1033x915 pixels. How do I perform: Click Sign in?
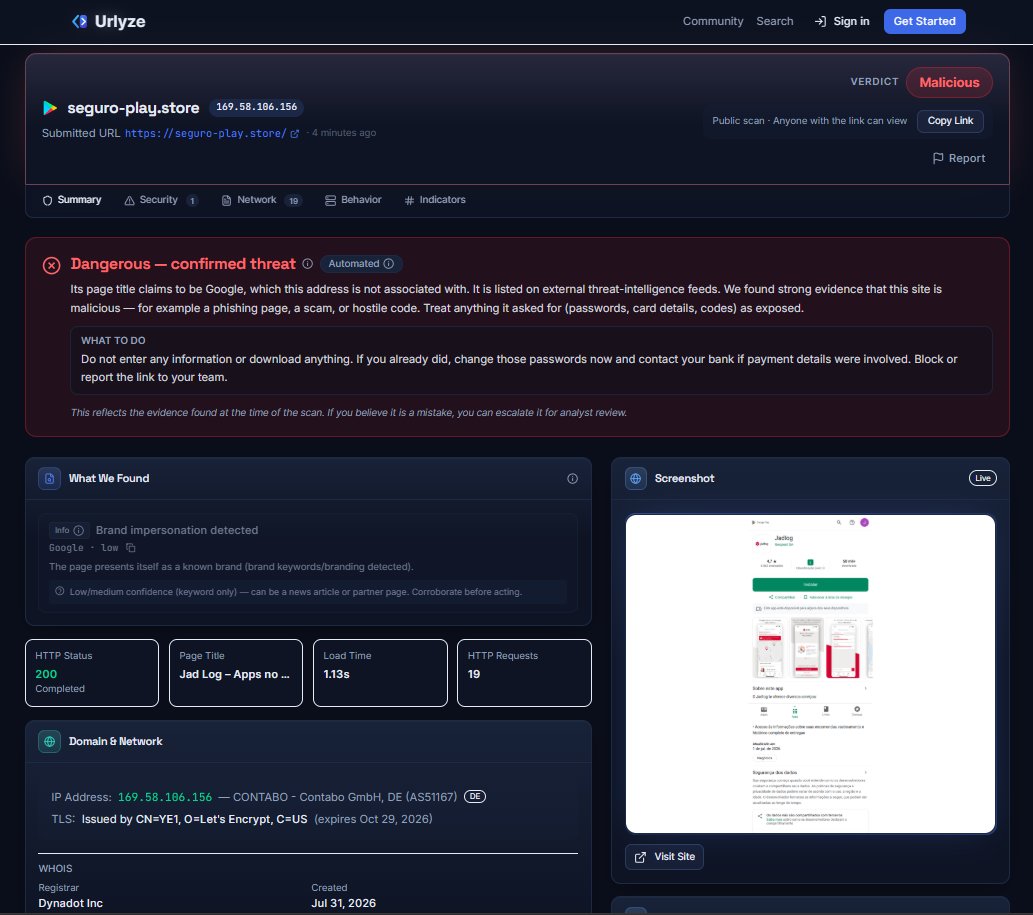842,21
